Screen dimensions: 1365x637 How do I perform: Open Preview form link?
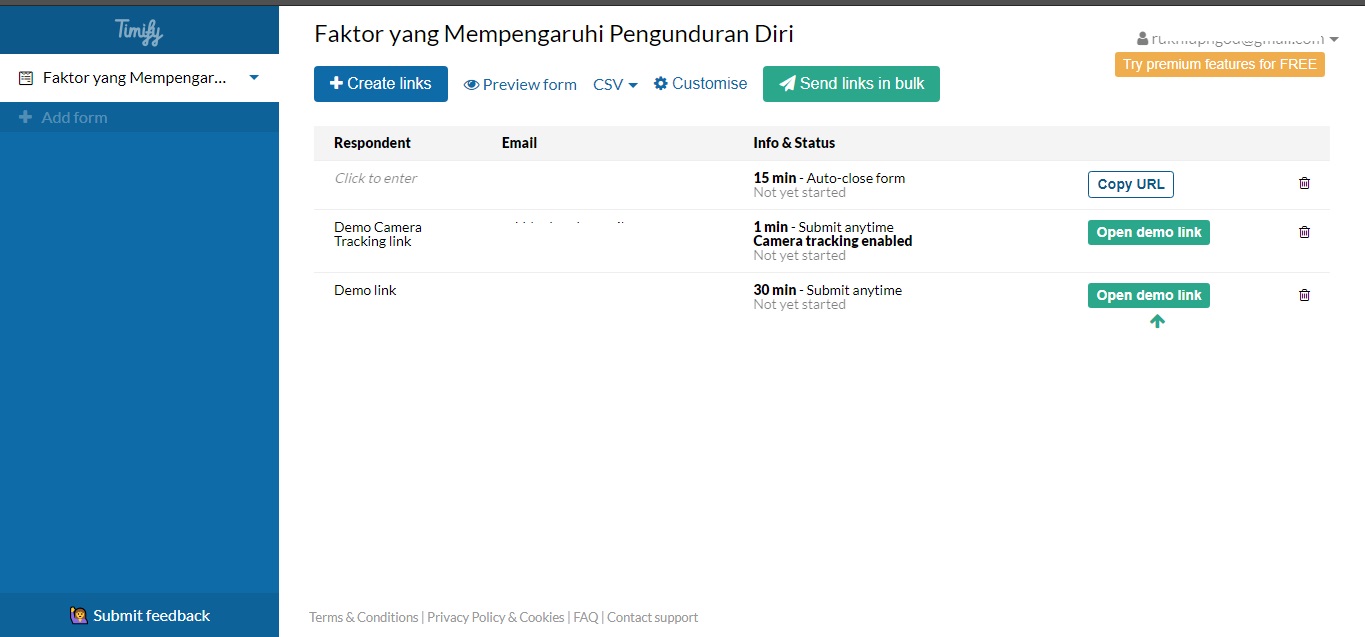[520, 85]
